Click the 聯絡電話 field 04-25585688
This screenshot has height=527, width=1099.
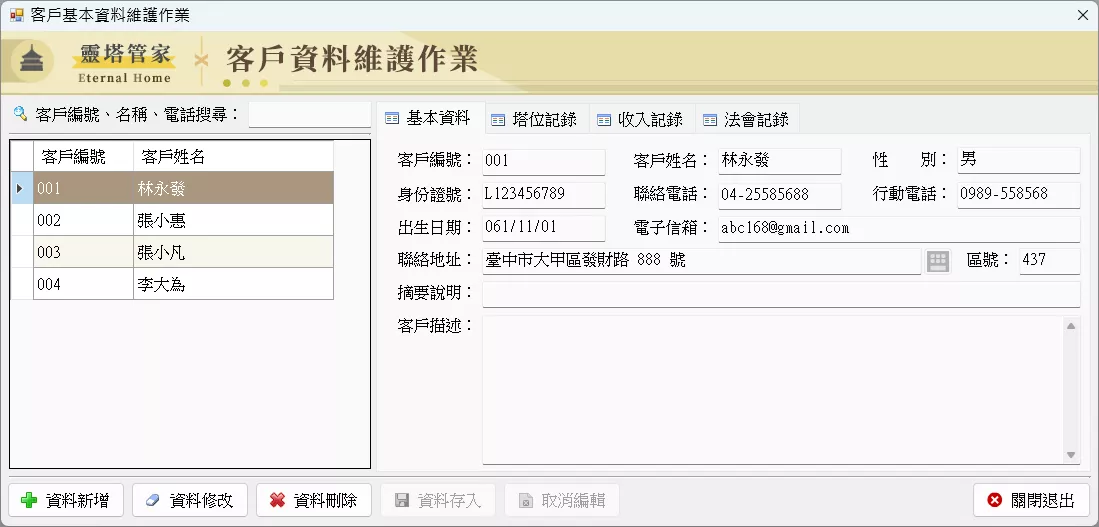point(779,196)
